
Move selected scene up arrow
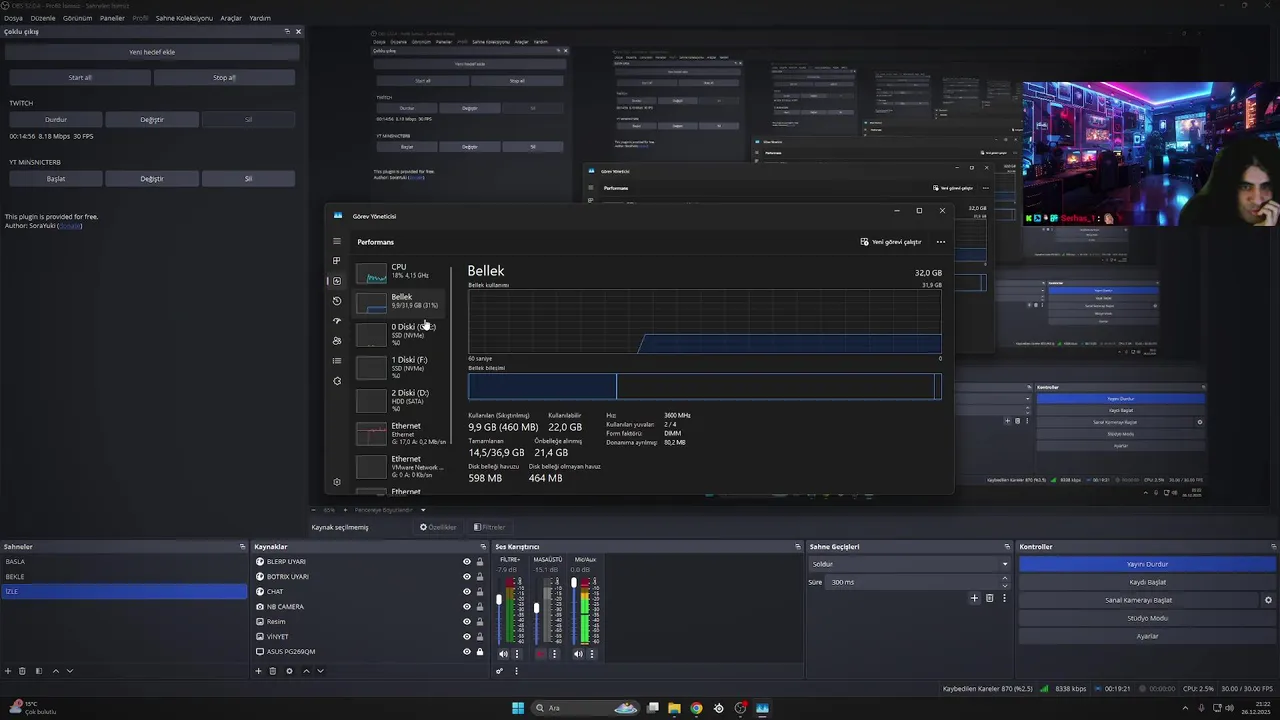(x=56, y=671)
